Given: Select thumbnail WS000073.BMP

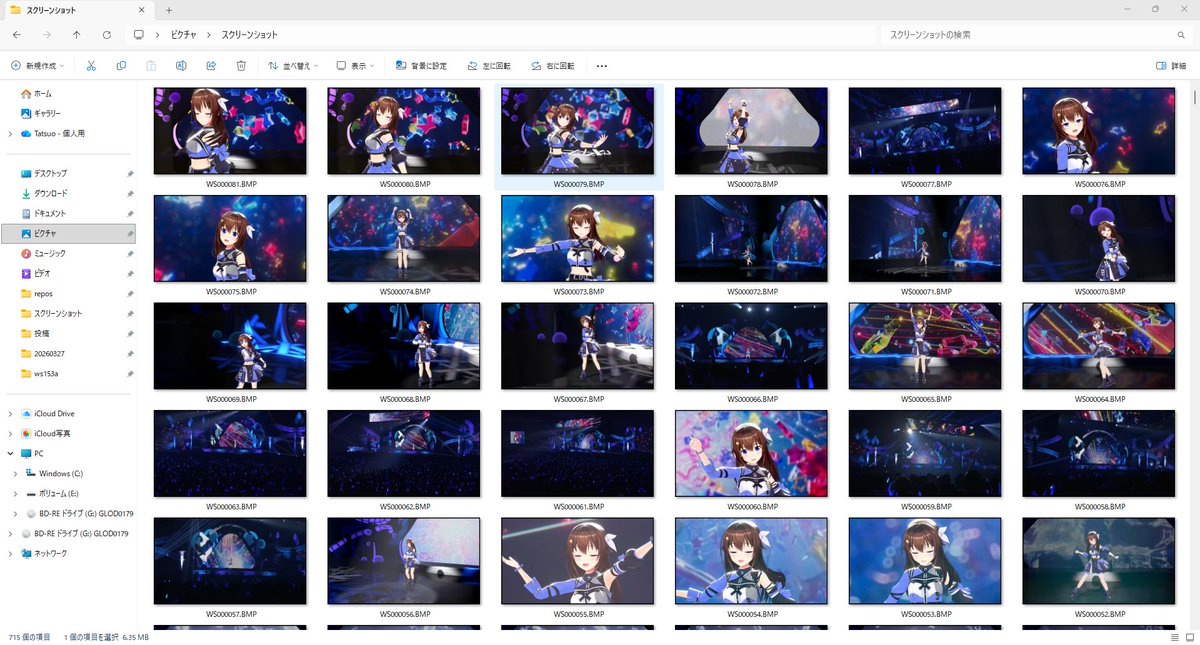Looking at the screenshot, I should point(578,238).
